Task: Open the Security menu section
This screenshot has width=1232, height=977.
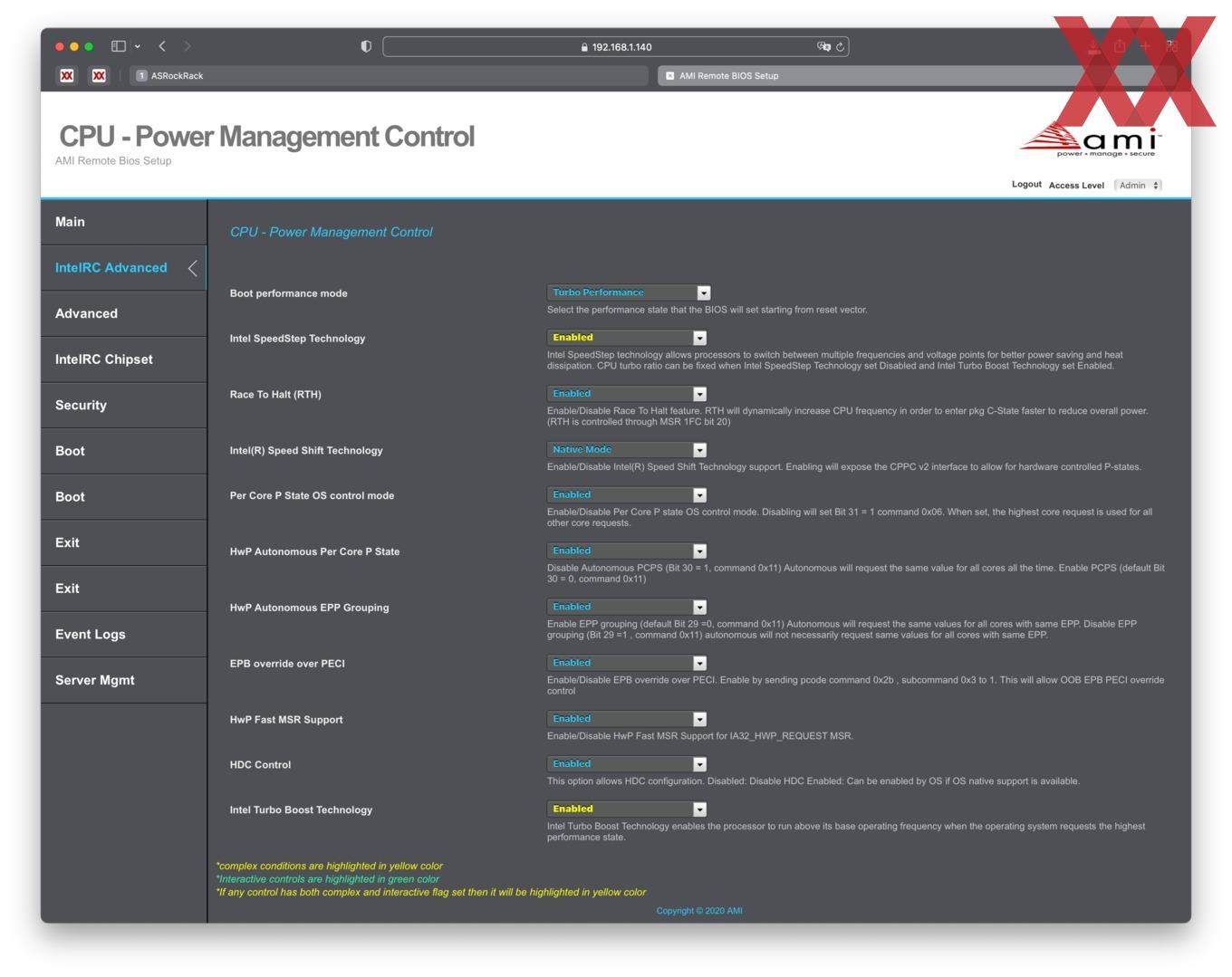Action: (x=124, y=406)
